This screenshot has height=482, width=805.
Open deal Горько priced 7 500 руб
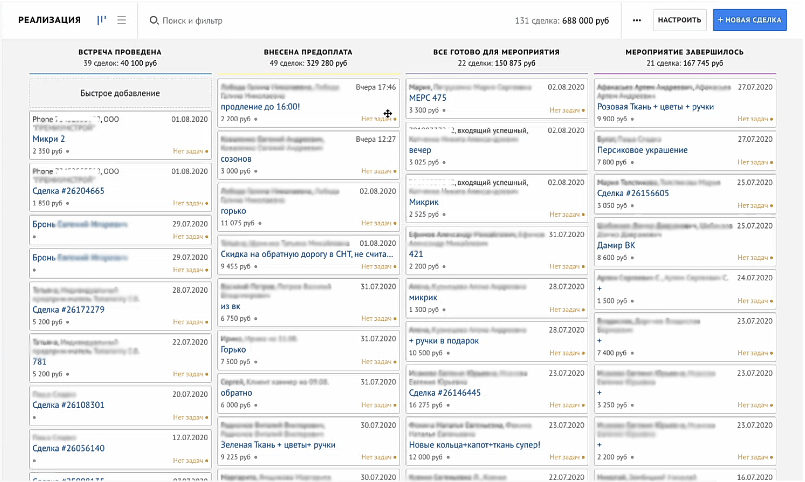coord(234,350)
